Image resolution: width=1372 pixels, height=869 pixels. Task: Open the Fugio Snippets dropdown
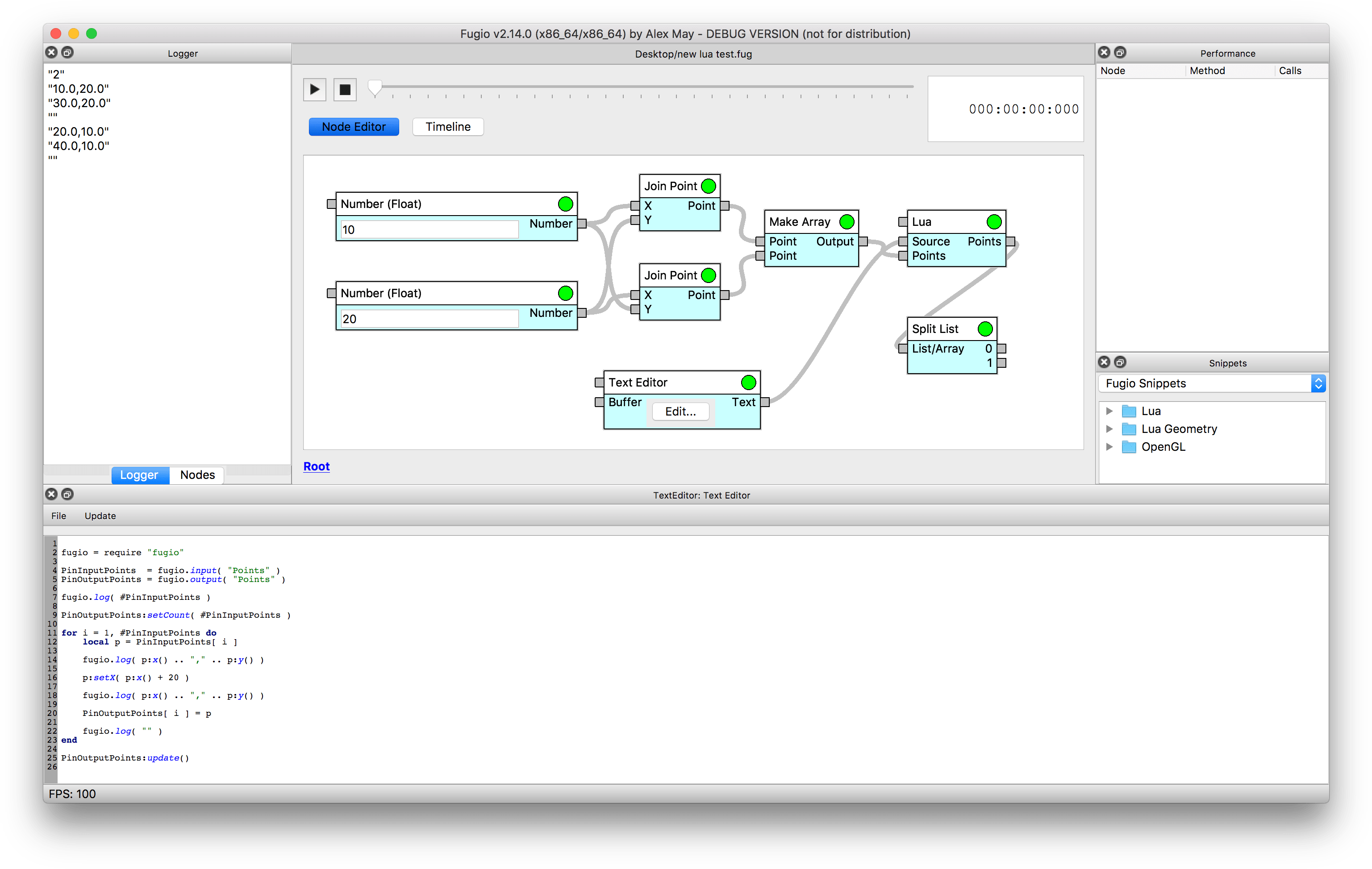tap(1211, 383)
